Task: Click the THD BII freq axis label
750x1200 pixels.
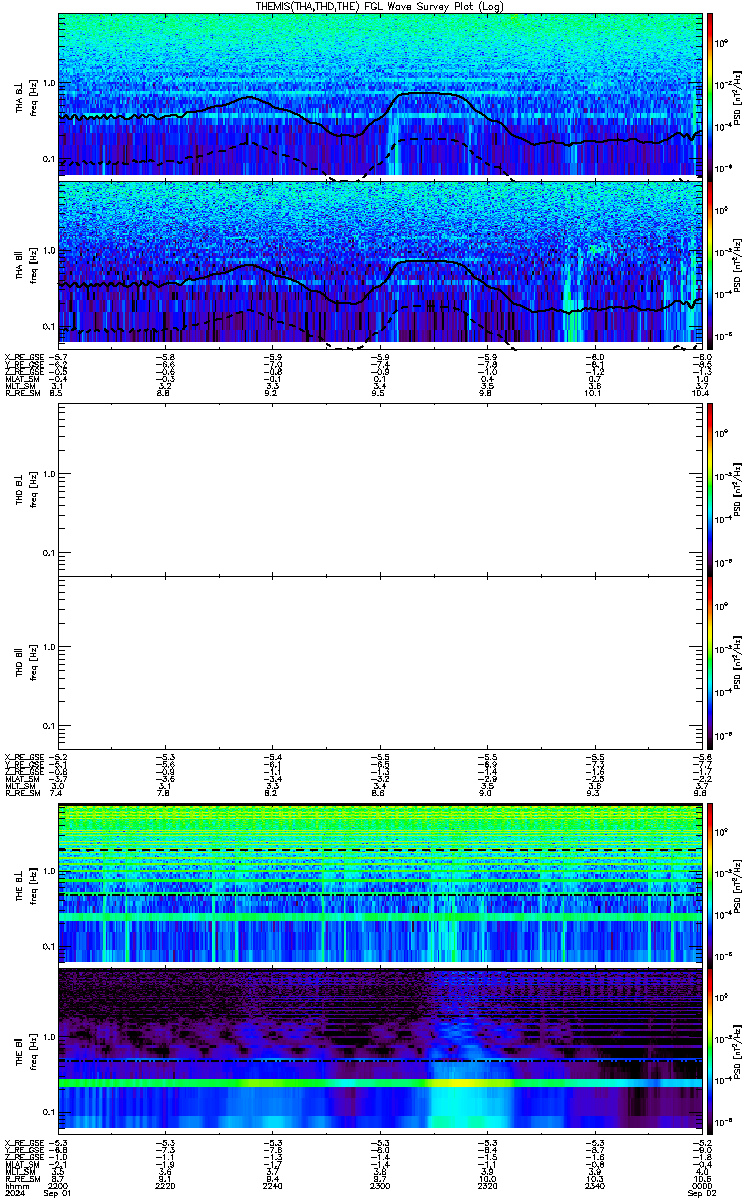Action: pos(33,662)
